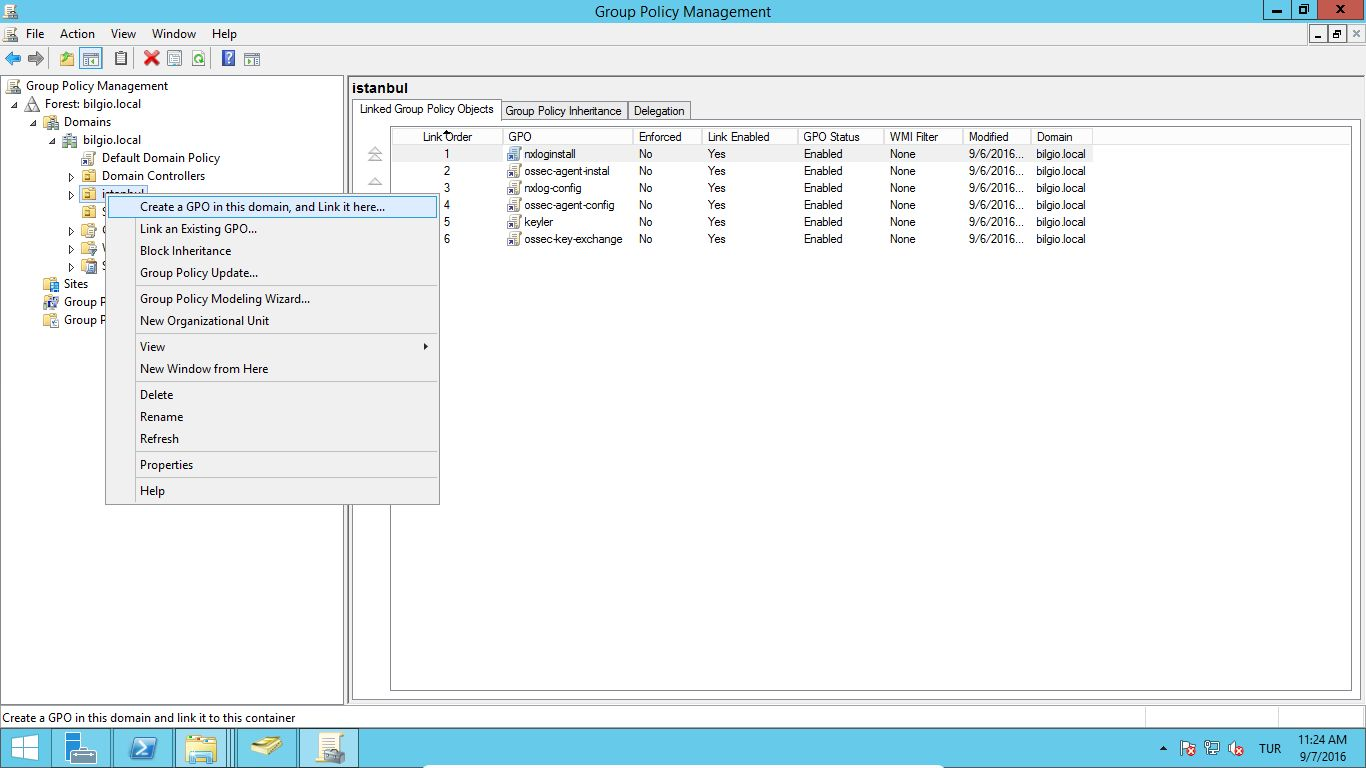Viewport: 1366px width, 768px height.
Task: Choose Group Policy Update...
Action: click(x=272, y=273)
